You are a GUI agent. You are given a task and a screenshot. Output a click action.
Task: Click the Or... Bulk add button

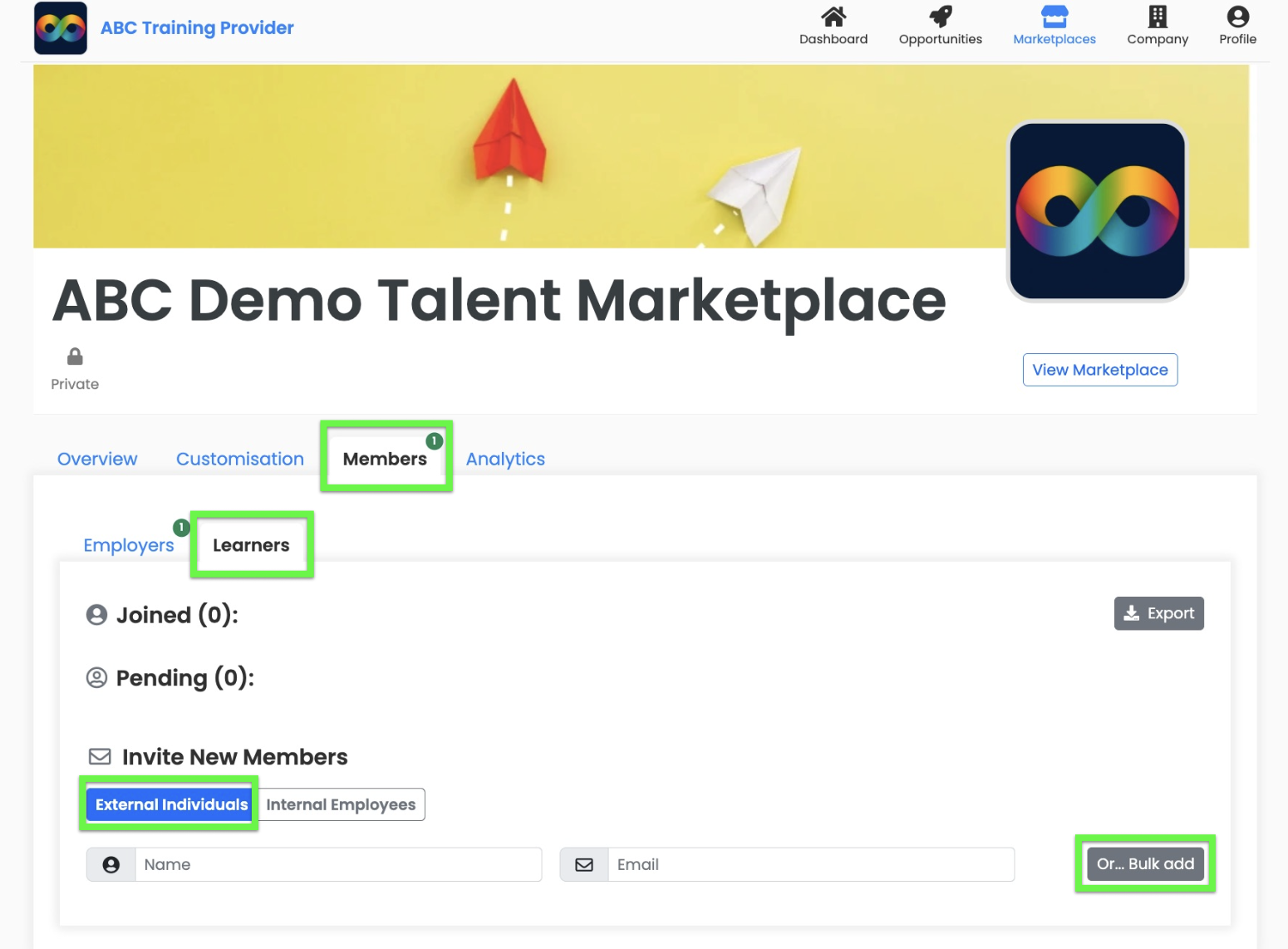point(1145,864)
